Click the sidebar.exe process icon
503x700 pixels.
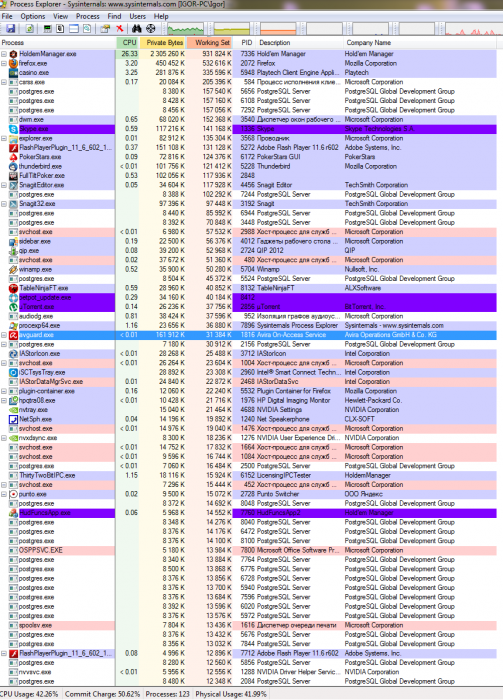(13, 242)
